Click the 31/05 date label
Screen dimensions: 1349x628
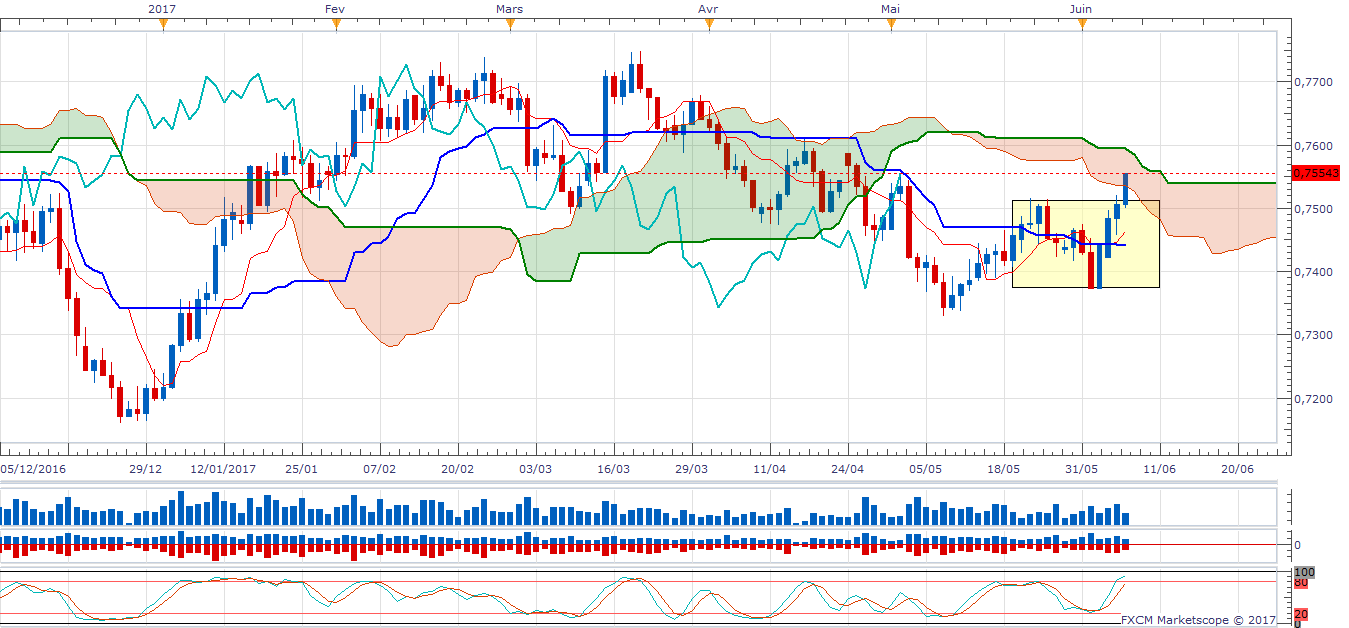pyautogui.click(x=1082, y=467)
